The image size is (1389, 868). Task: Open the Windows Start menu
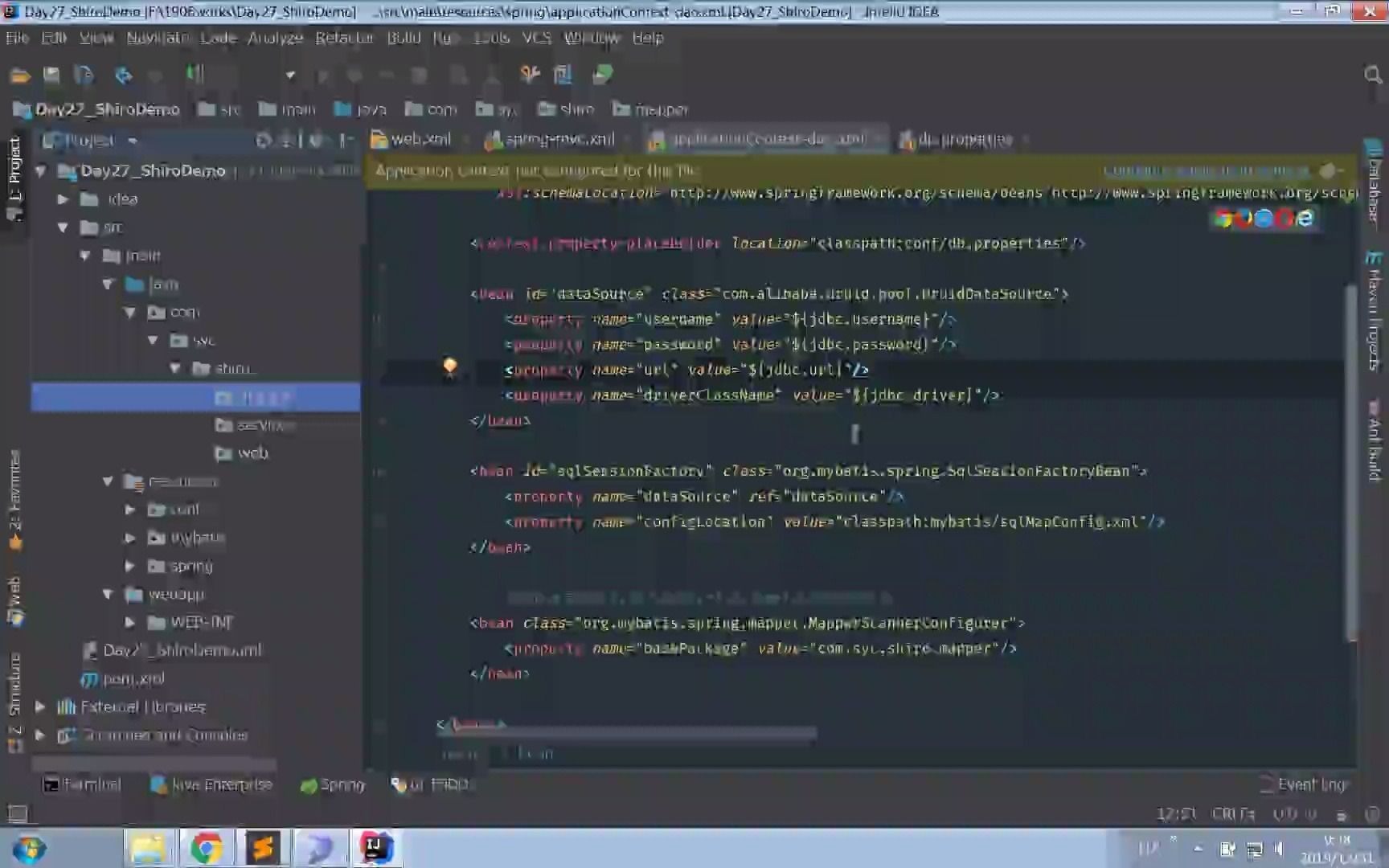(29, 849)
